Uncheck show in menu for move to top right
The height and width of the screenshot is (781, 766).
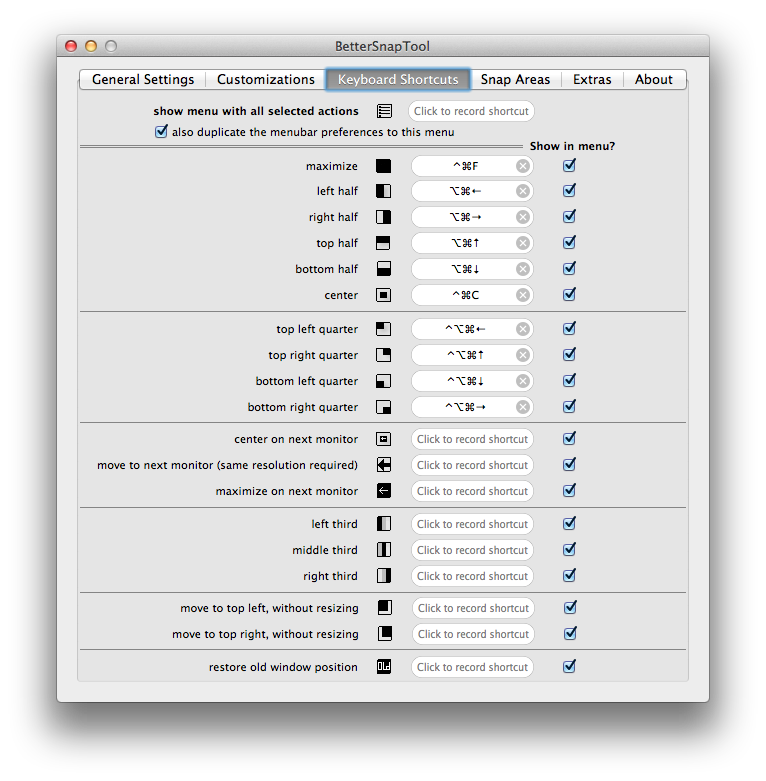click(x=570, y=634)
